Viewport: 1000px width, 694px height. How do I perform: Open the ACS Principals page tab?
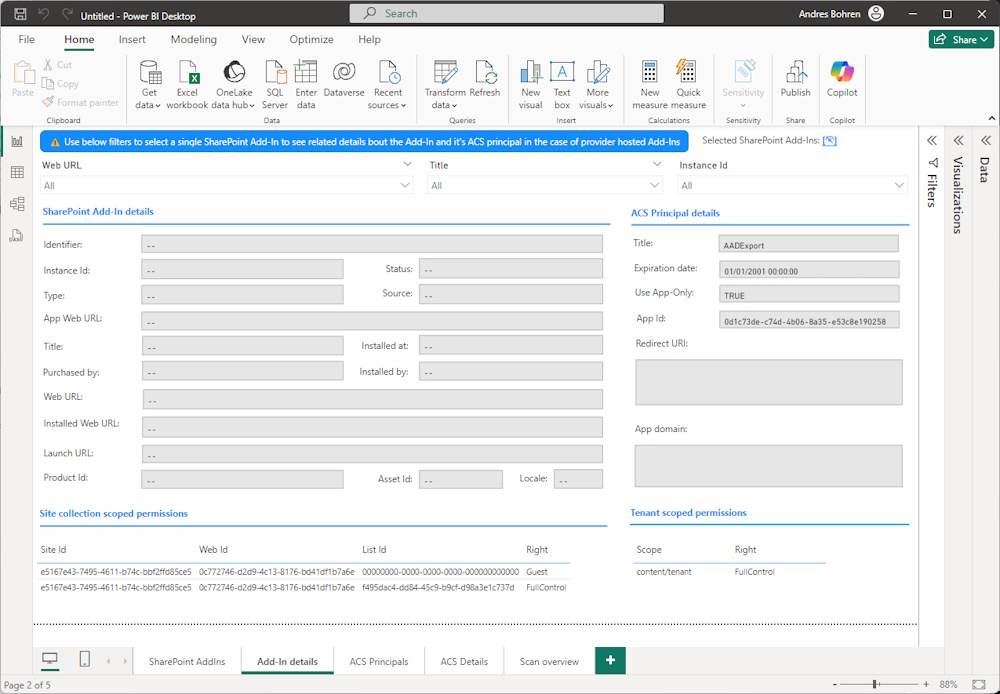pos(379,661)
